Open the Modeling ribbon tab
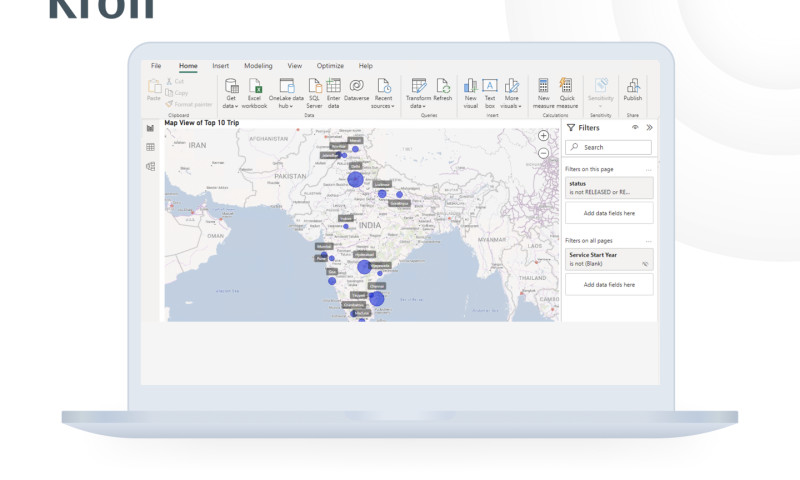The height and width of the screenshot is (480, 800). click(x=258, y=66)
